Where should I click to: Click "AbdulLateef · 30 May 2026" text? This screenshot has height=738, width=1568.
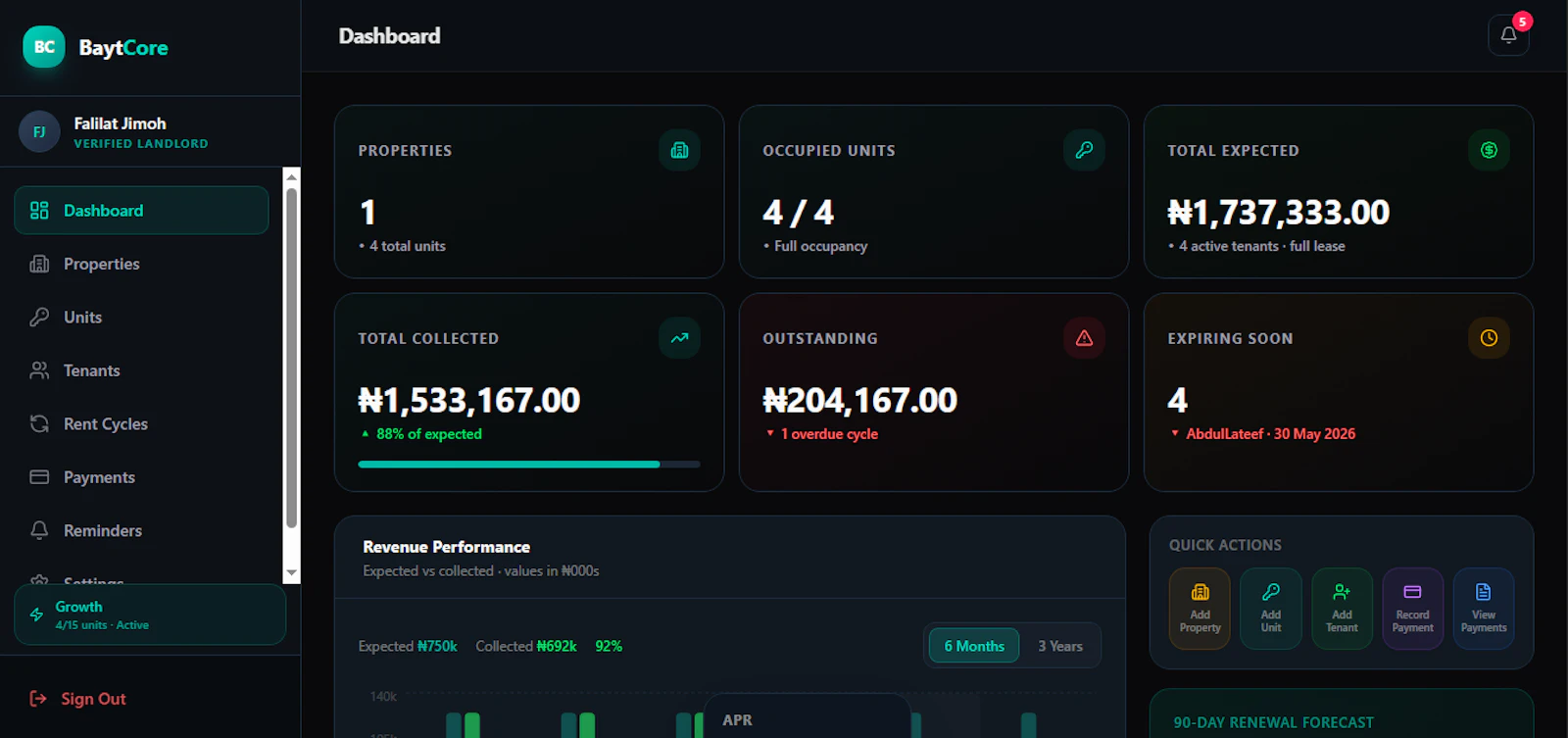[x=1271, y=434]
